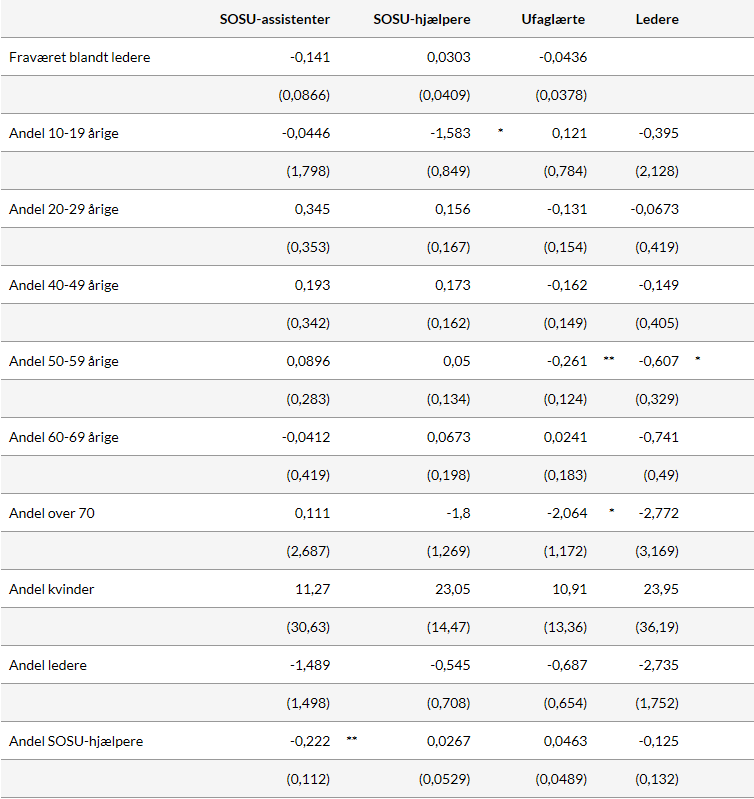Viewport: 754px width, 799px height.
Task: Select the 'Andel 10-19 årige' row label
Action: tap(64, 133)
